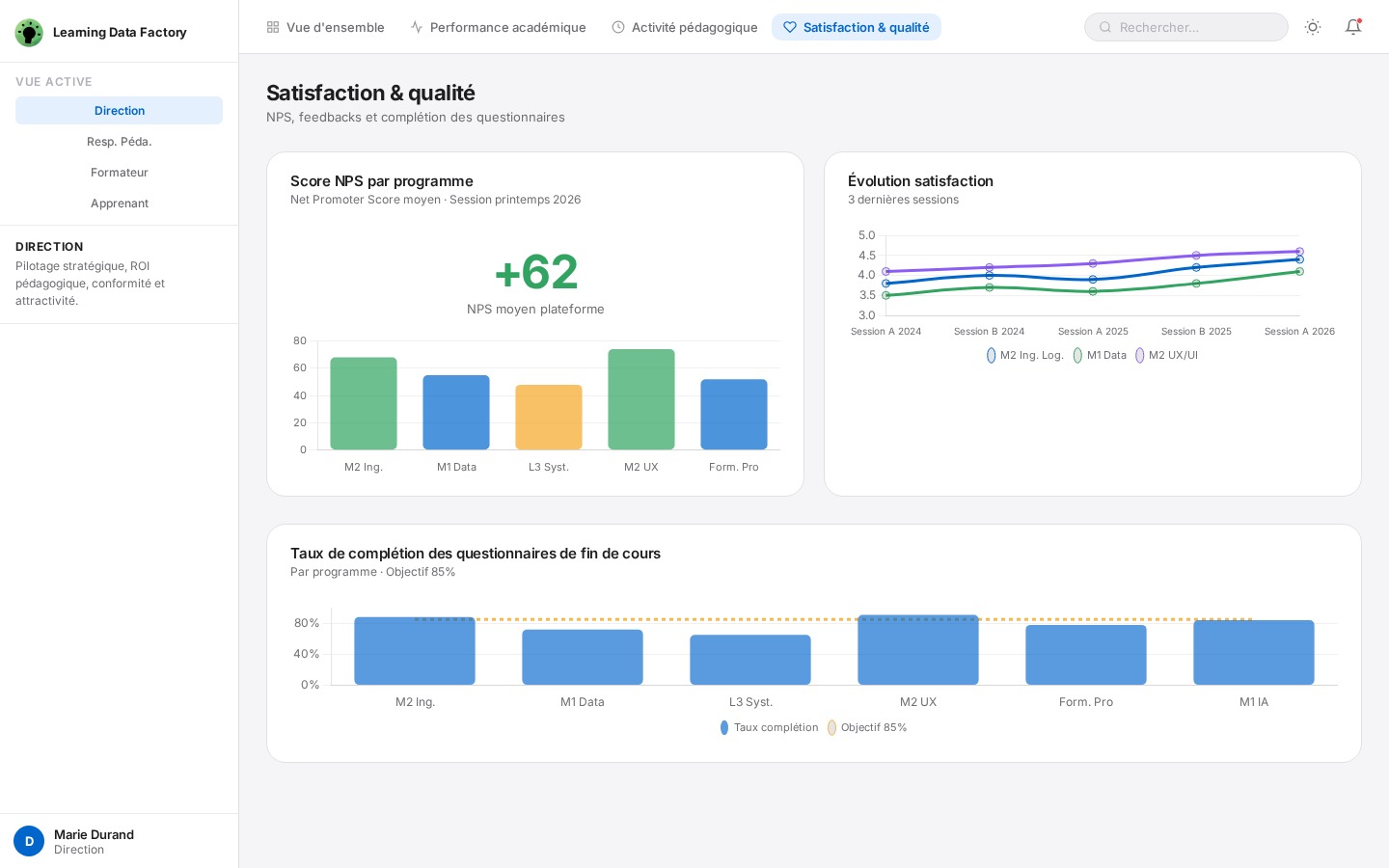Click the M2 UX bar in NPS chart

(641, 399)
